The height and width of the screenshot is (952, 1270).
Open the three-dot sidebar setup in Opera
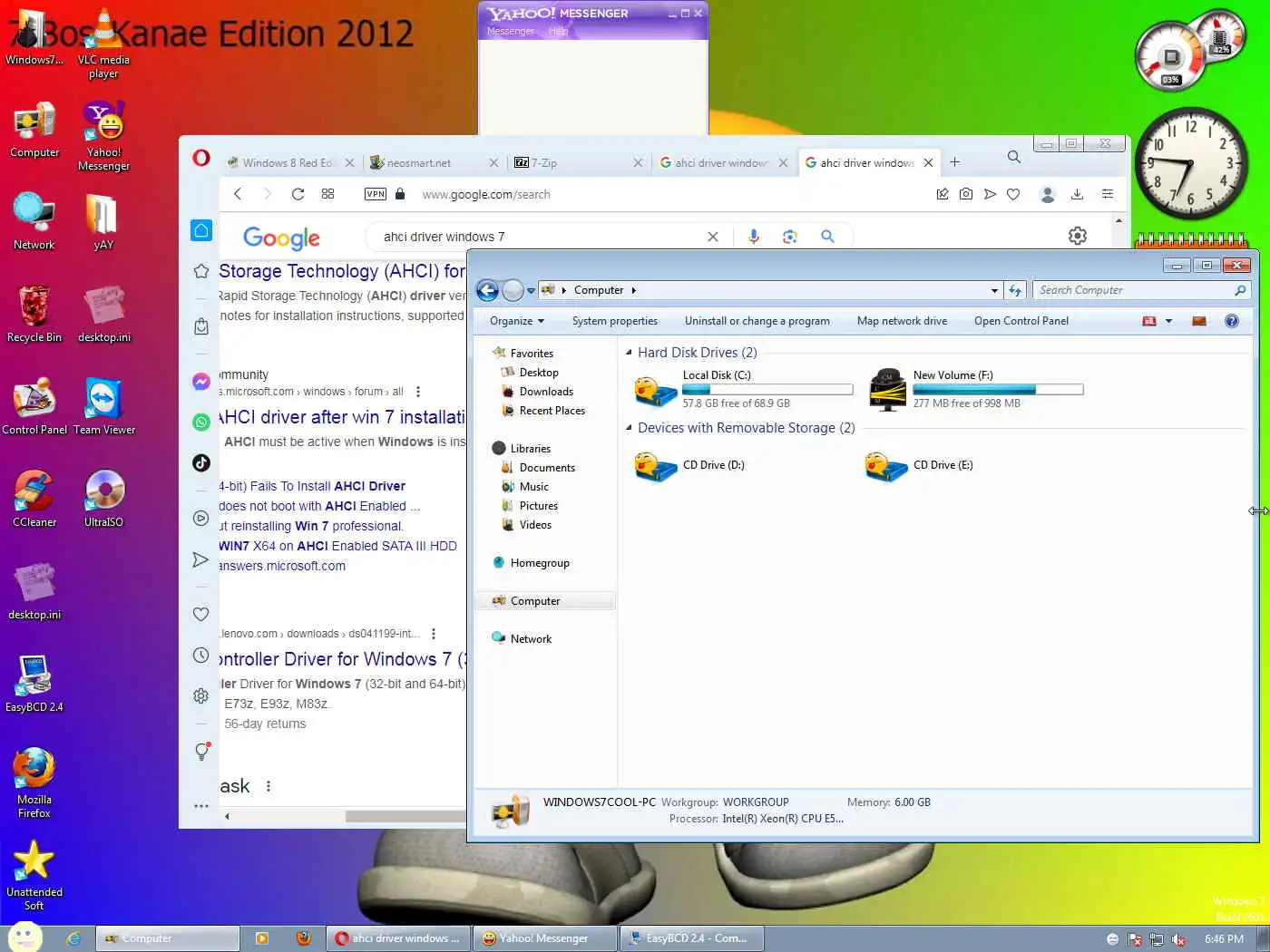[201, 806]
